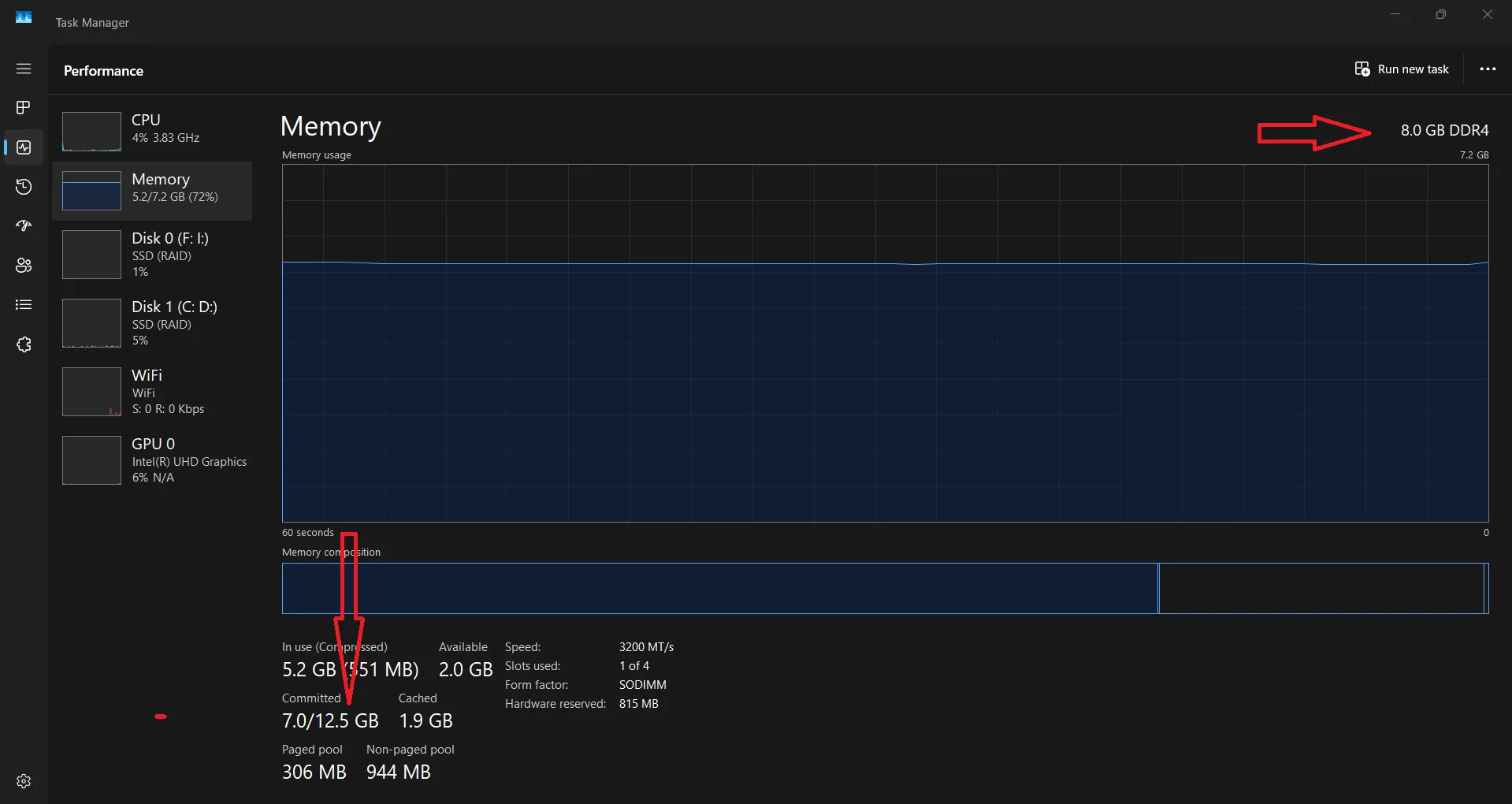Screen dimensions: 1512x804
Task: Click the Memory heading title
Action: click(x=331, y=126)
